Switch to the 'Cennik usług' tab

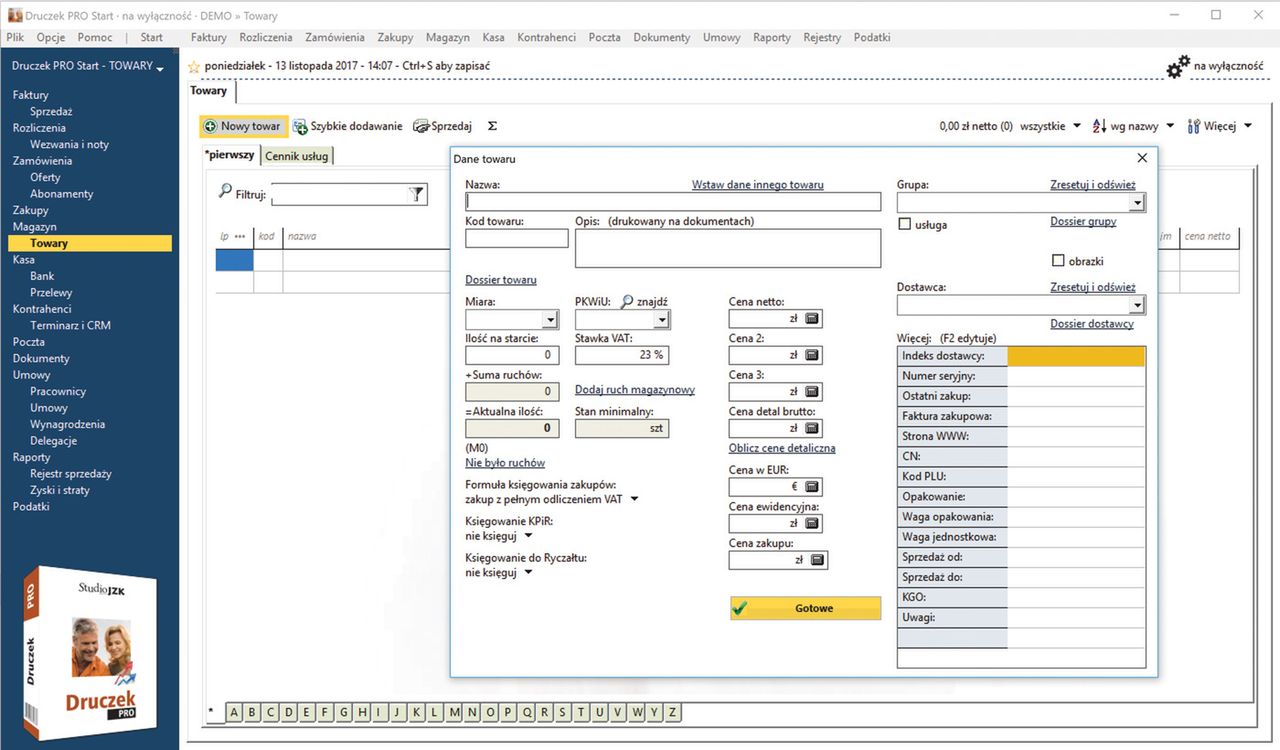click(297, 156)
